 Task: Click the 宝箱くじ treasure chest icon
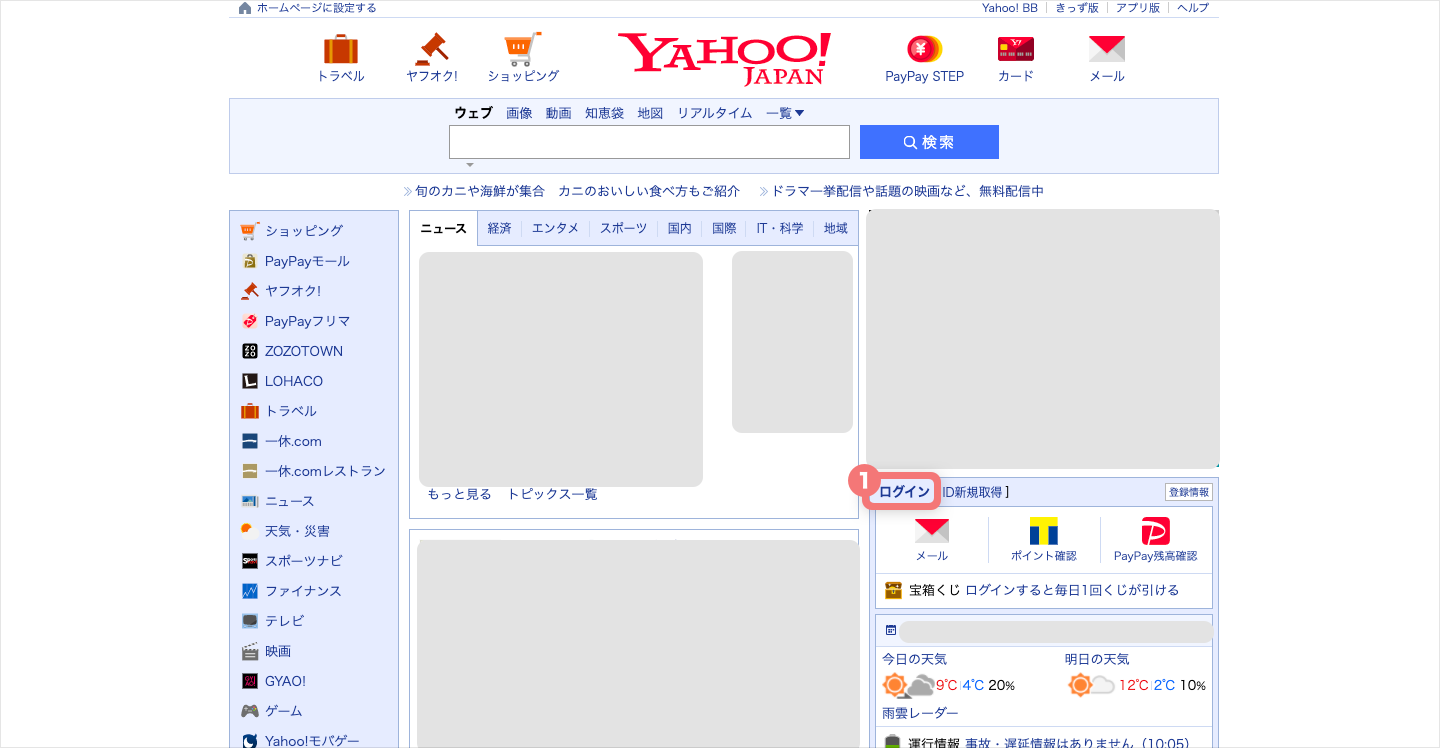[893, 590]
